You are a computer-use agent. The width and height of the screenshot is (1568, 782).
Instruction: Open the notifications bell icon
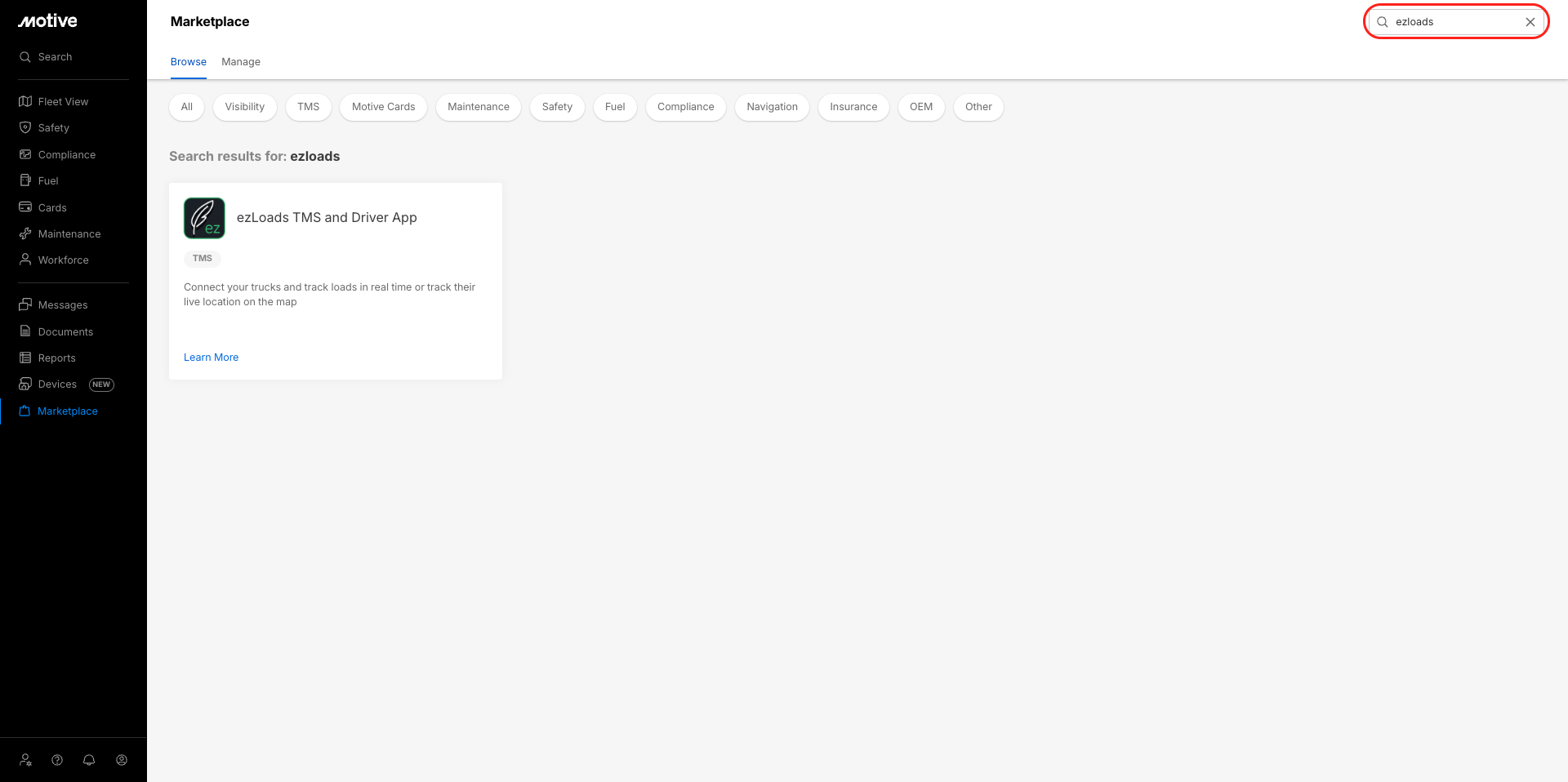pyautogui.click(x=89, y=760)
